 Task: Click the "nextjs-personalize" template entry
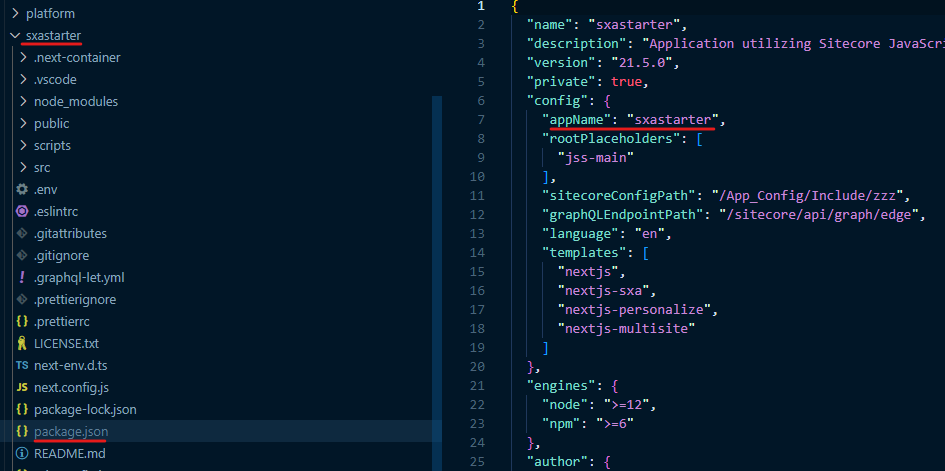[635, 310]
